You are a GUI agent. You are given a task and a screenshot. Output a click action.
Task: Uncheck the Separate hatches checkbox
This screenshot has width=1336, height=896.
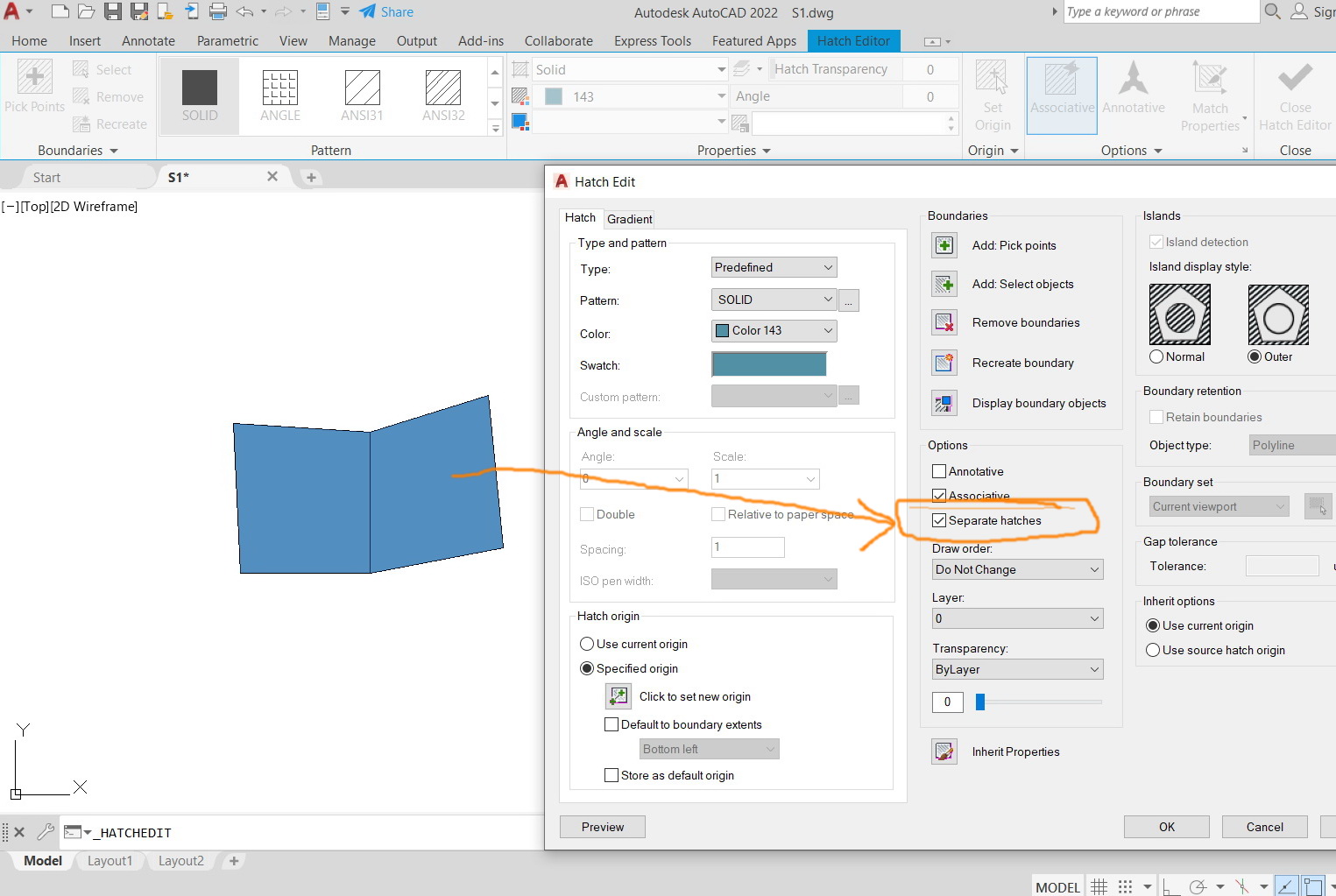pos(939,520)
